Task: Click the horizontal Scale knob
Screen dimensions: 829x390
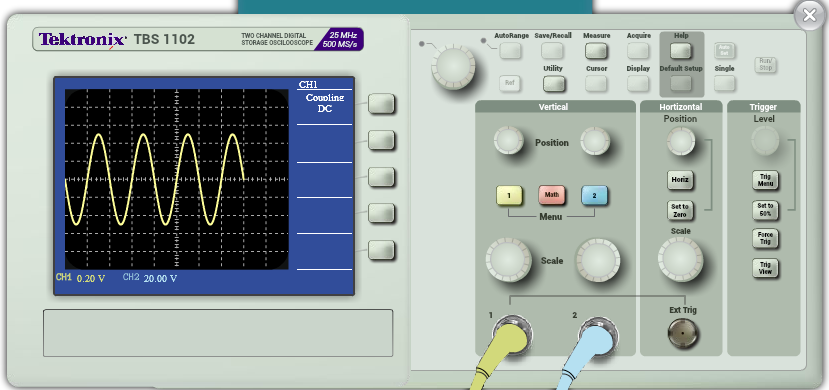Action: click(680, 259)
